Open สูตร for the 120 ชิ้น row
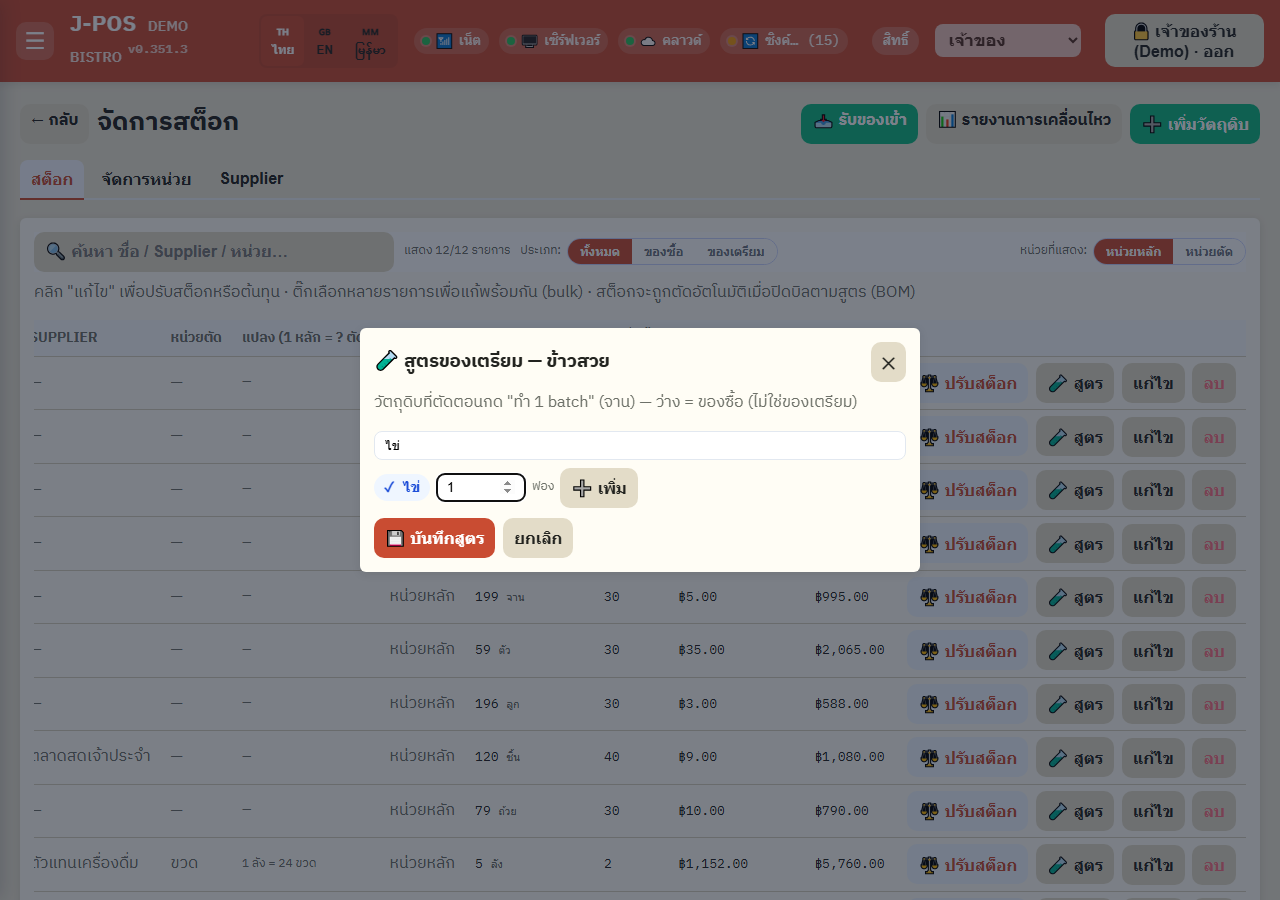The image size is (1280, 900). [1075, 758]
